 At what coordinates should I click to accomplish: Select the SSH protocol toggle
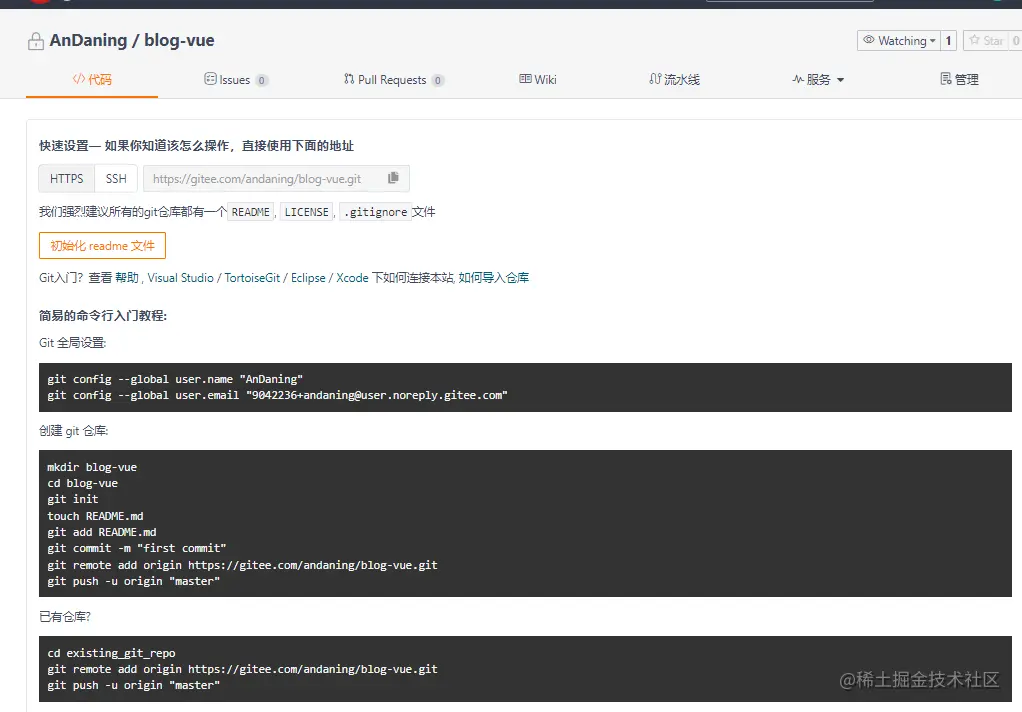tap(116, 179)
